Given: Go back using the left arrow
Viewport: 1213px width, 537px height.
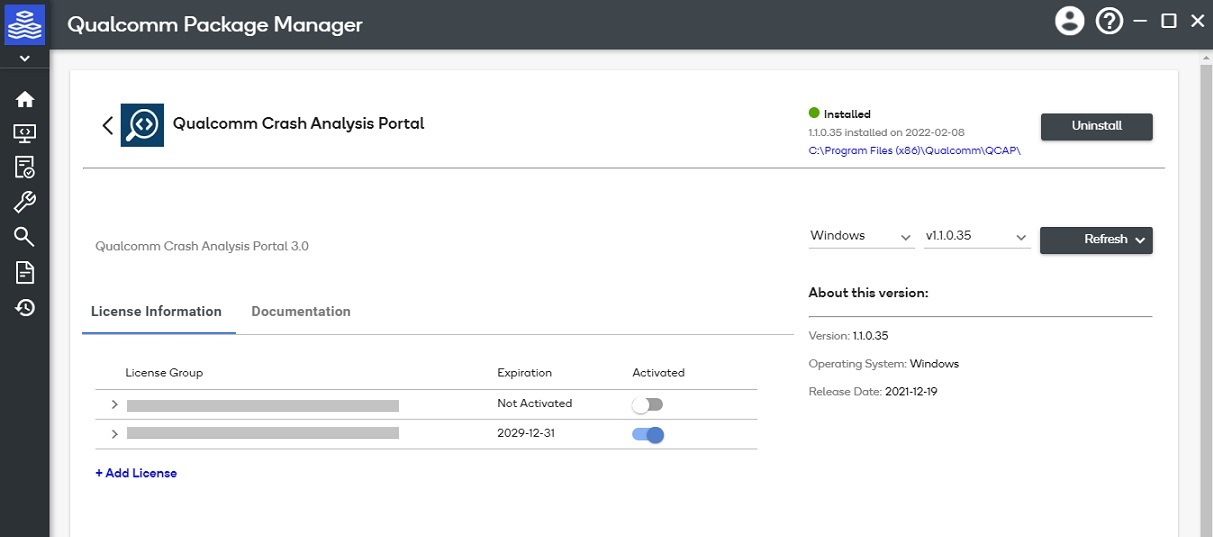Looking at the screenshot, I should click(x=107, y=125).
